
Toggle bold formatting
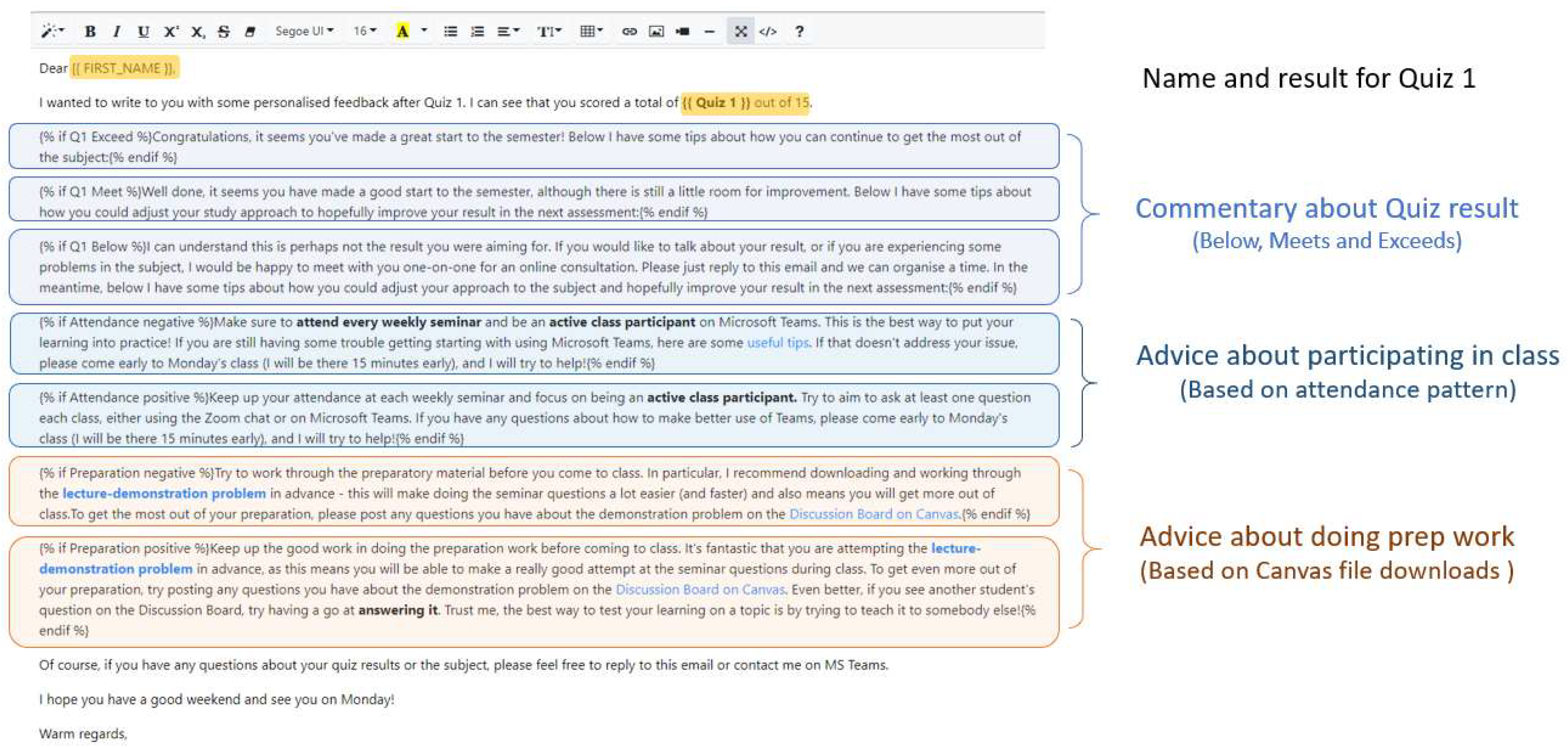pyautogui.click(x=90, y=31)
